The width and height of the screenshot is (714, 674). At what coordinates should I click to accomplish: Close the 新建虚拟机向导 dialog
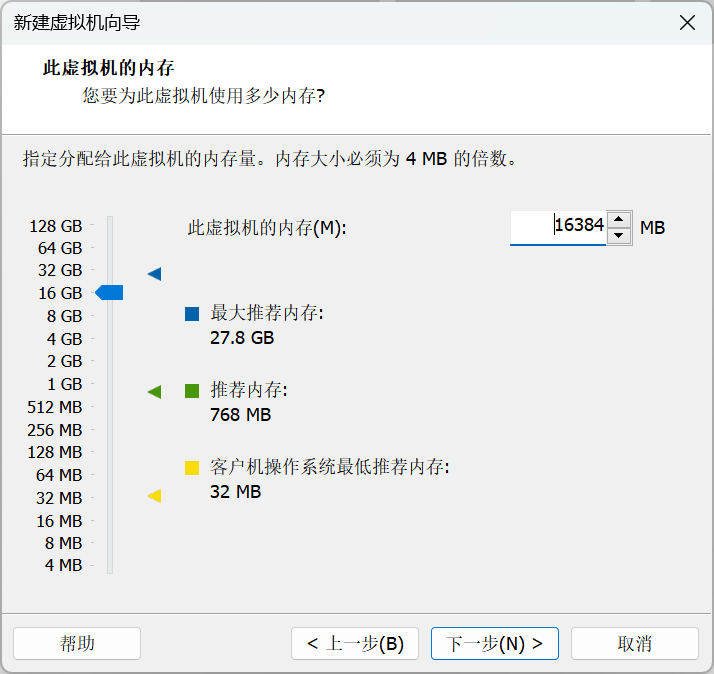pyautogui.click(x=687, y=22)
